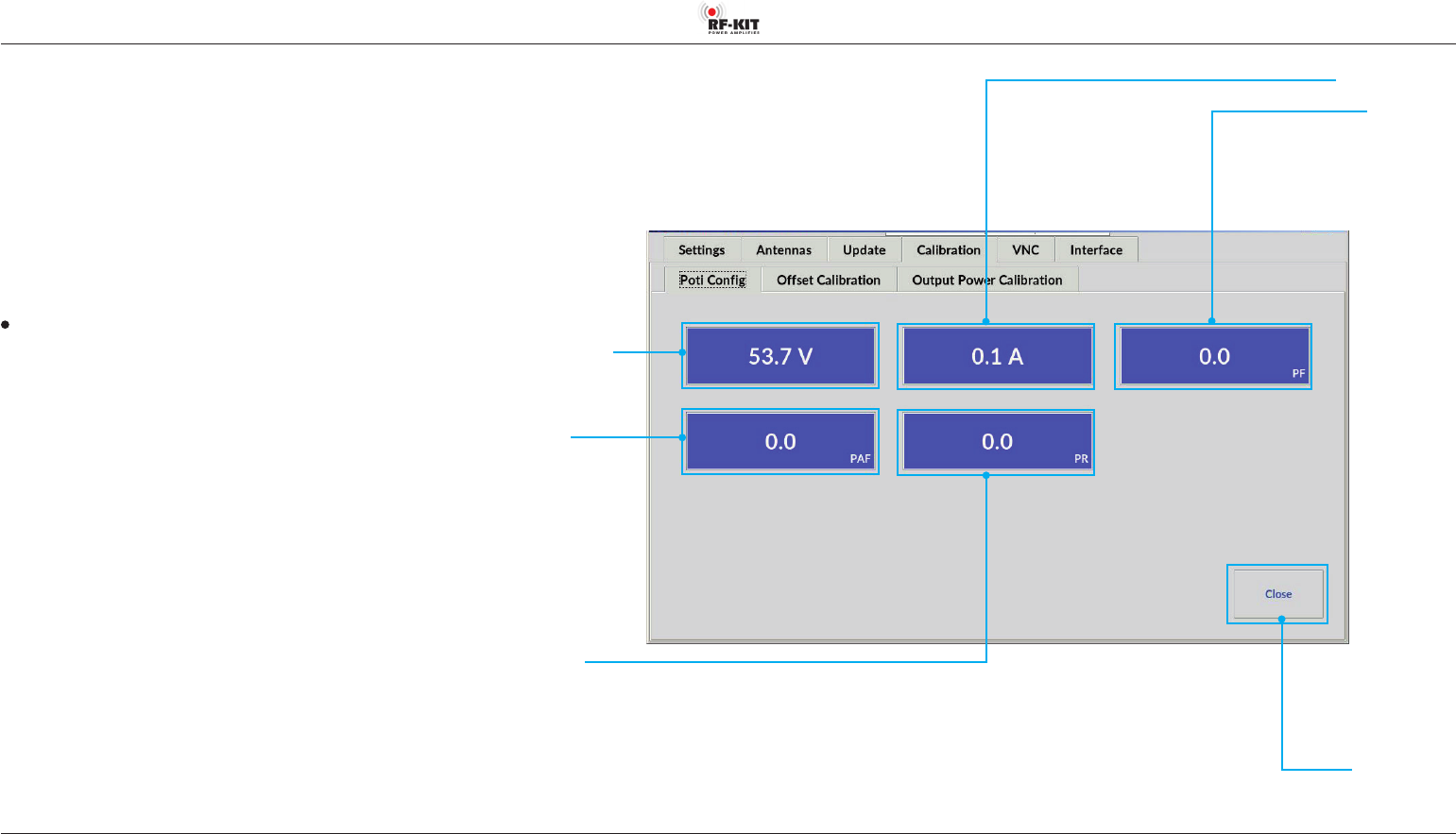Open the Offset Calibration sub-tab

(829, 281)
